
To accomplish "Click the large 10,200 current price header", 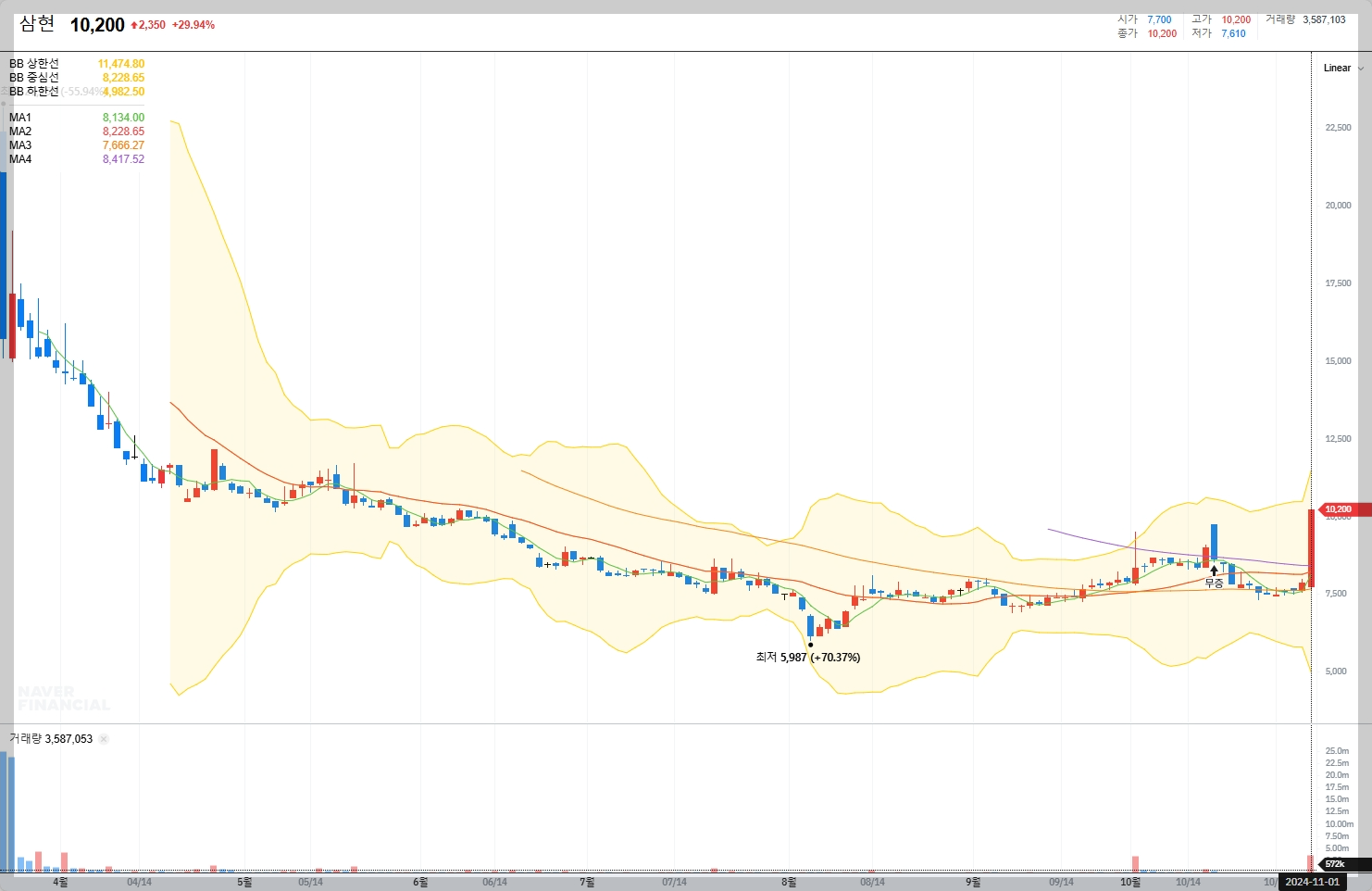I will 97,25.
